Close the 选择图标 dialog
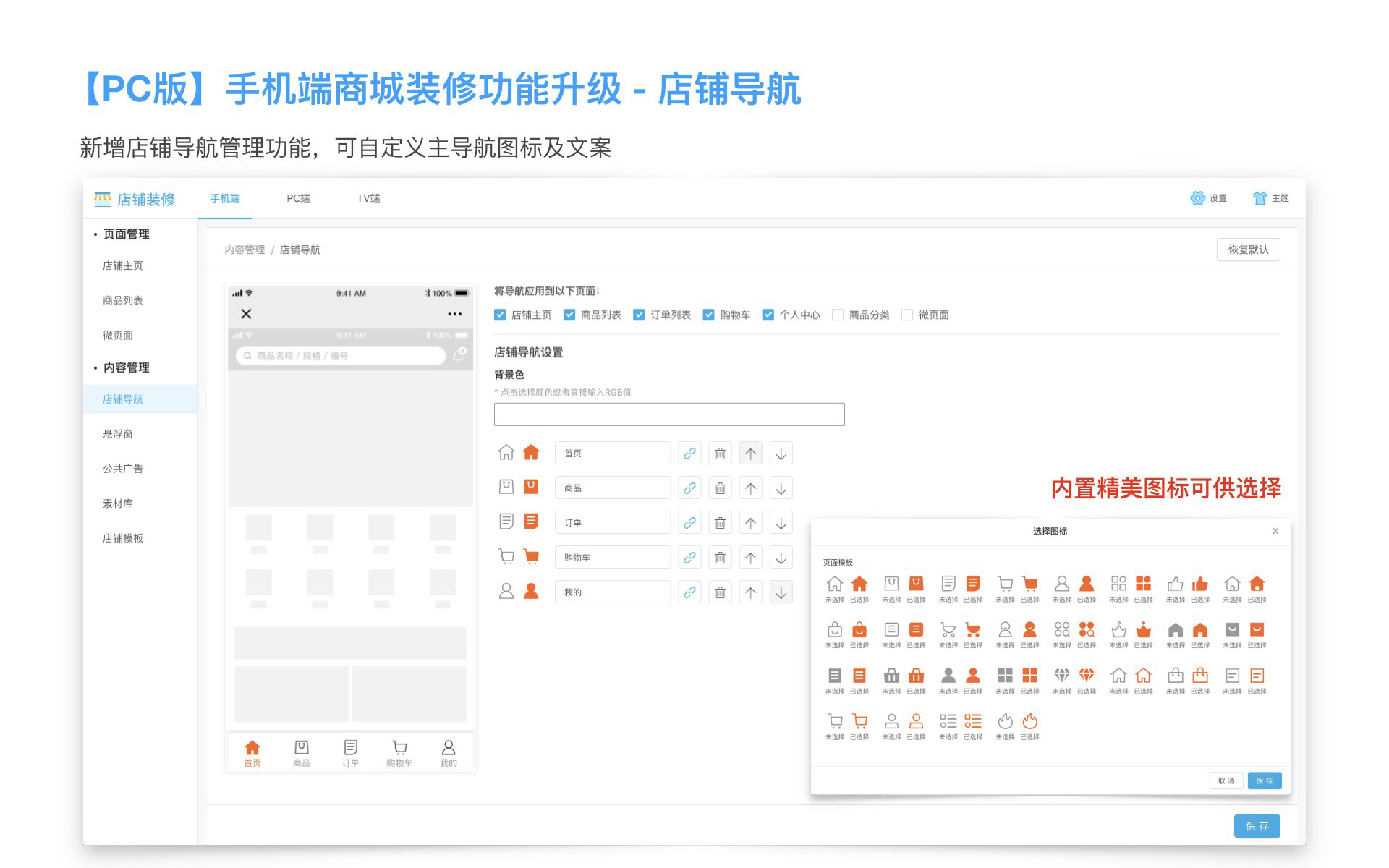Screen dimensions: 1389x868 point(1275,531)
